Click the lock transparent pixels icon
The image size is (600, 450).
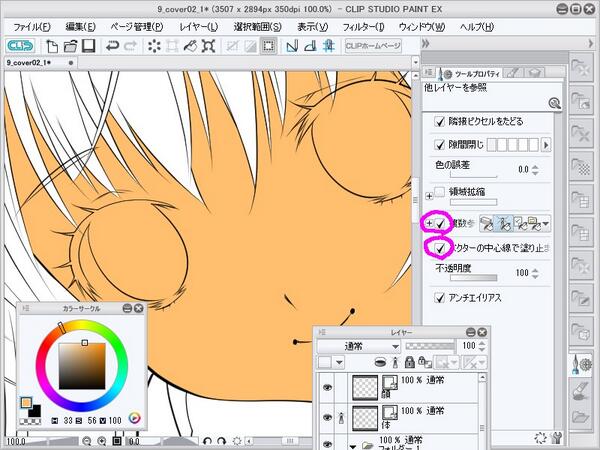(x=424, y=362)
